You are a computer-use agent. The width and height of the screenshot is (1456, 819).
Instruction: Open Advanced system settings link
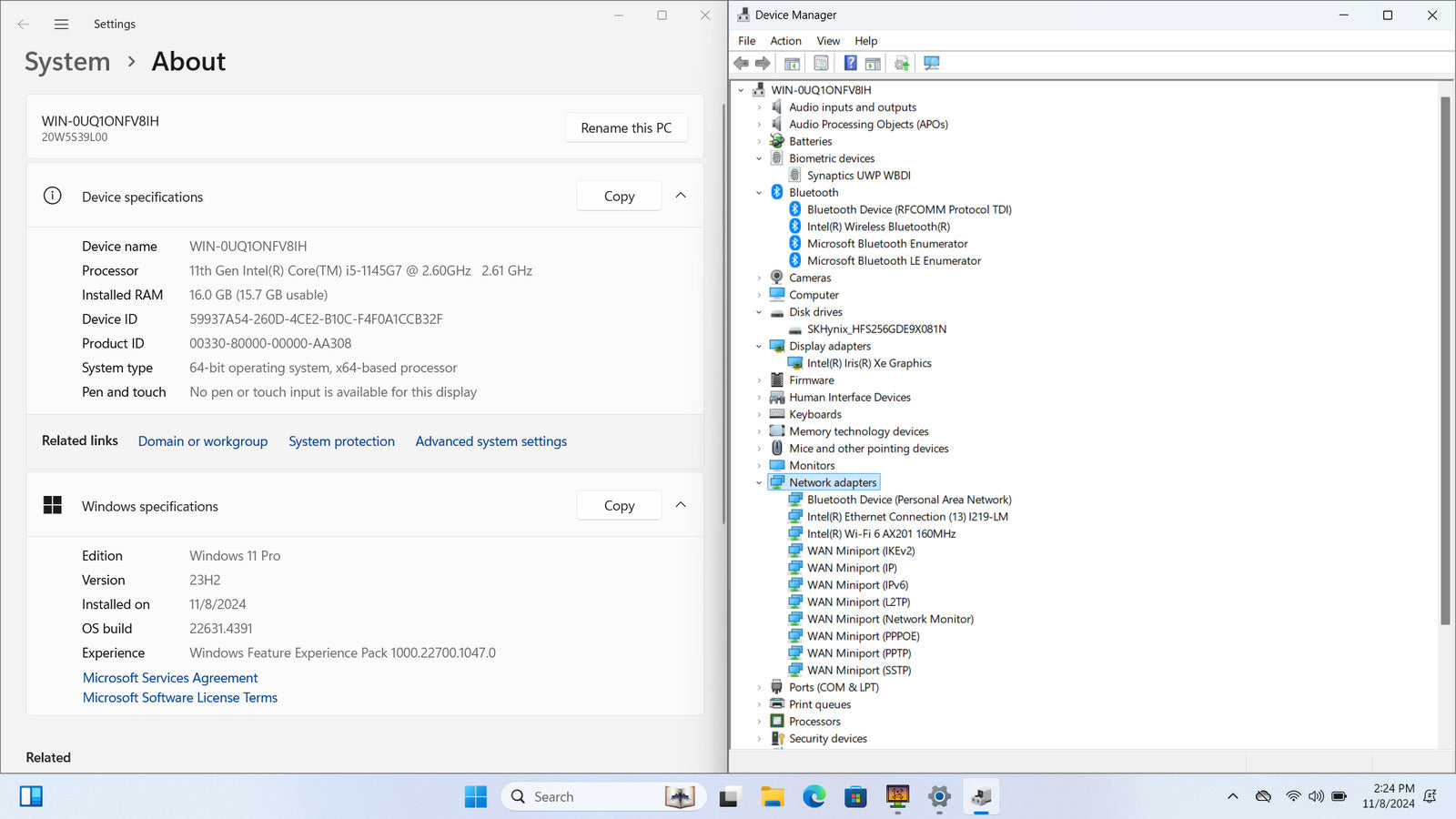[490, 441]
